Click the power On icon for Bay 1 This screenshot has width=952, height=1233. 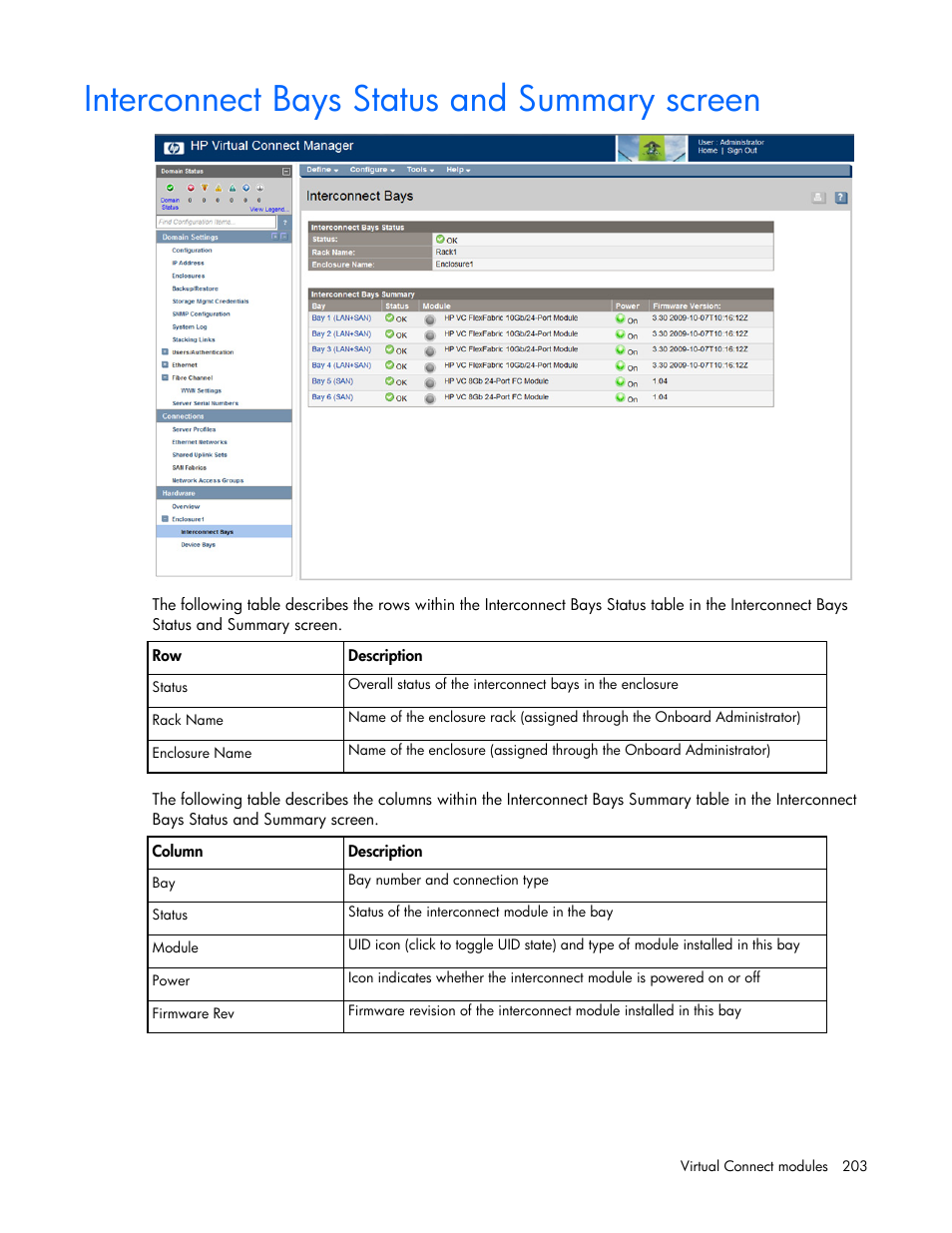click(620, 319)
